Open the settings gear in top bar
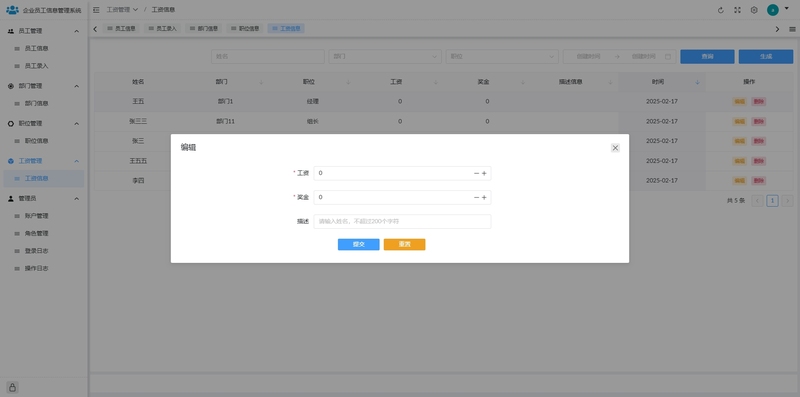 click(754, 10)
